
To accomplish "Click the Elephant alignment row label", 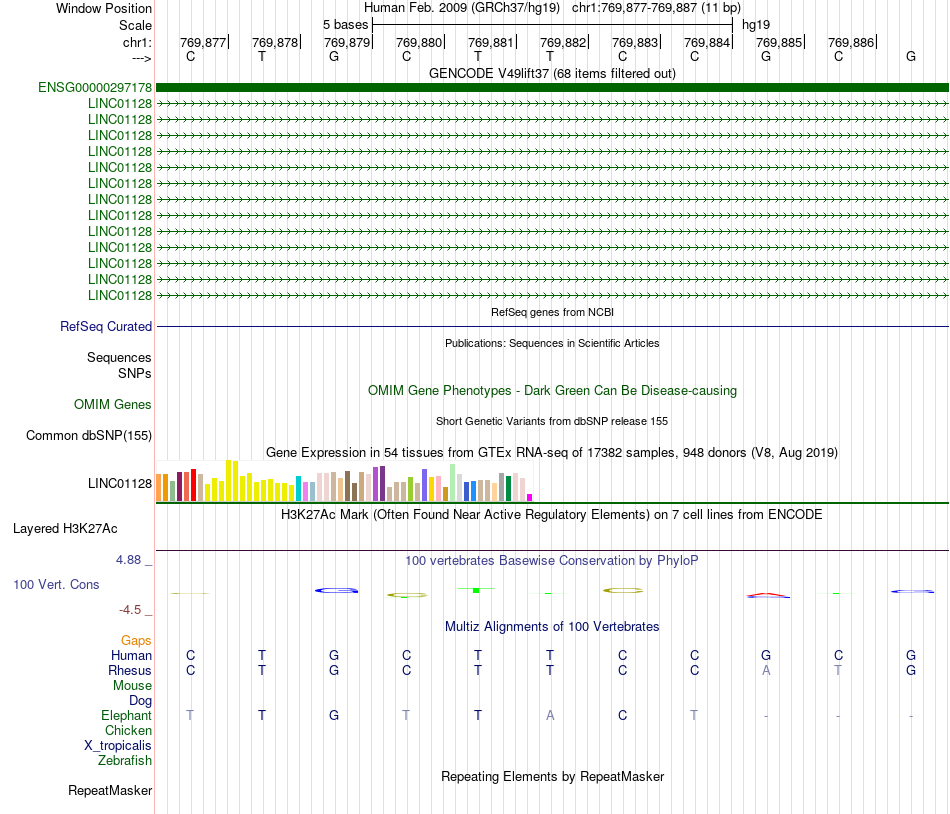I will (x=126, y=715).
